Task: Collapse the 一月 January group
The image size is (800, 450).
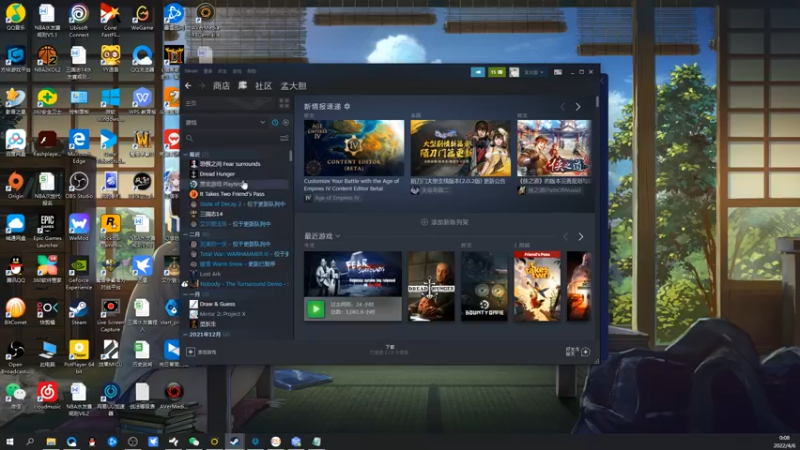Action: pyautogui.click(x=186, y=294)
